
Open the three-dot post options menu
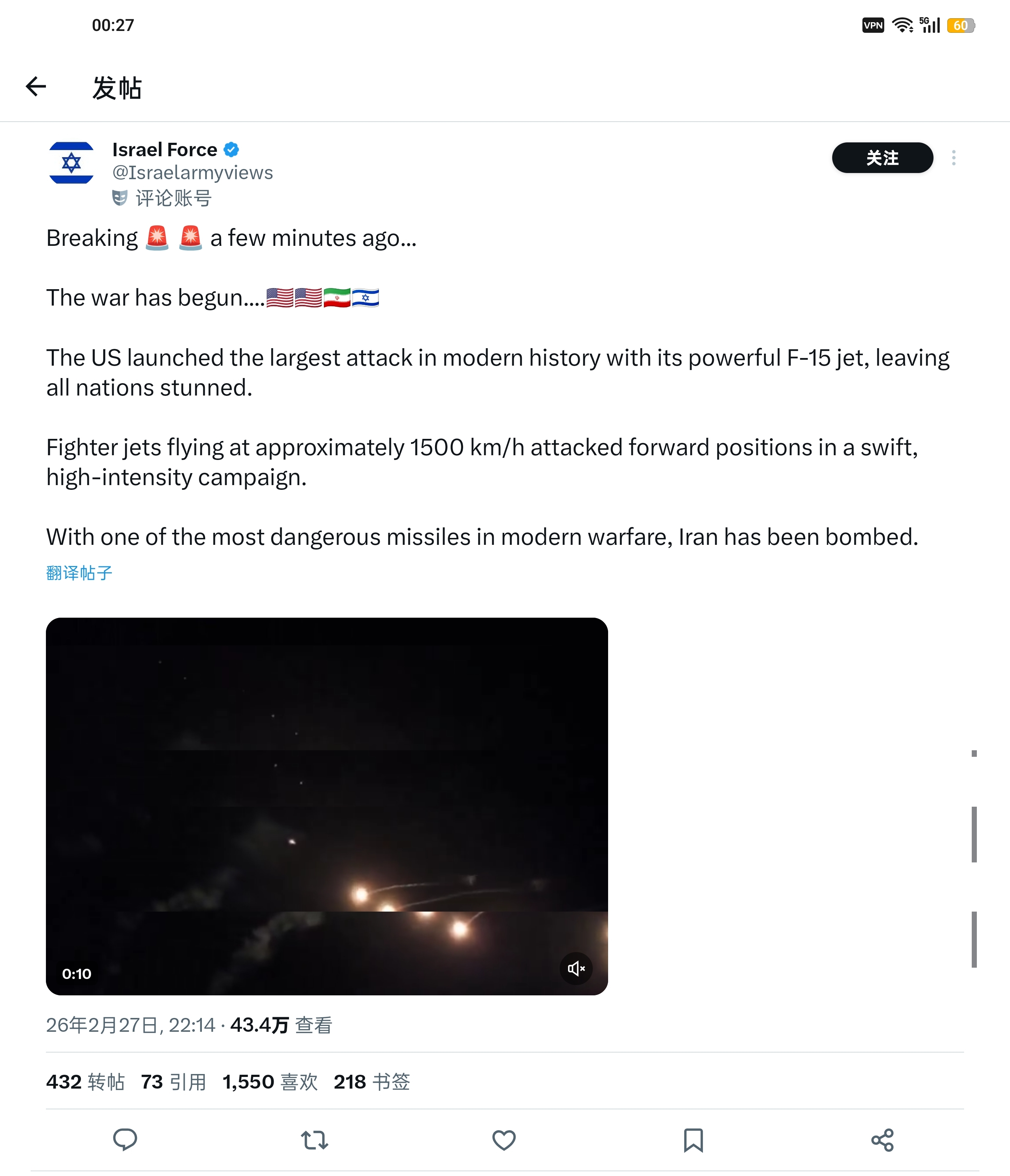click(x=954, y=158)
